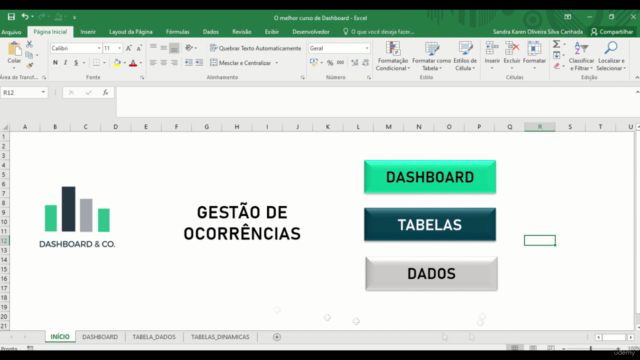Click Mesclar e Centralizar
The height and width of the screenshot is (360, 640).
pyautogui.click(x=241, y=63)
